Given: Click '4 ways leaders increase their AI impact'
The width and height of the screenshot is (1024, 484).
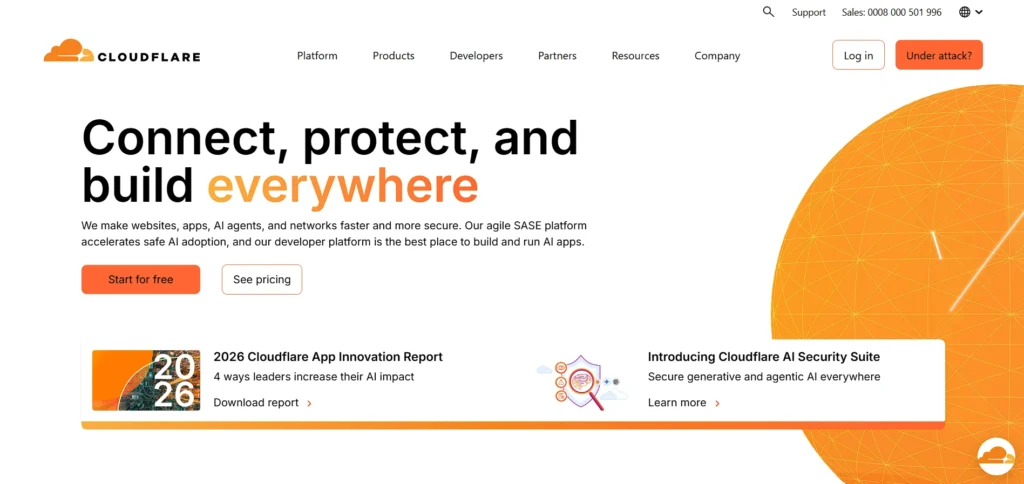Looking at the screenshot, I should [x=314, y=376].
